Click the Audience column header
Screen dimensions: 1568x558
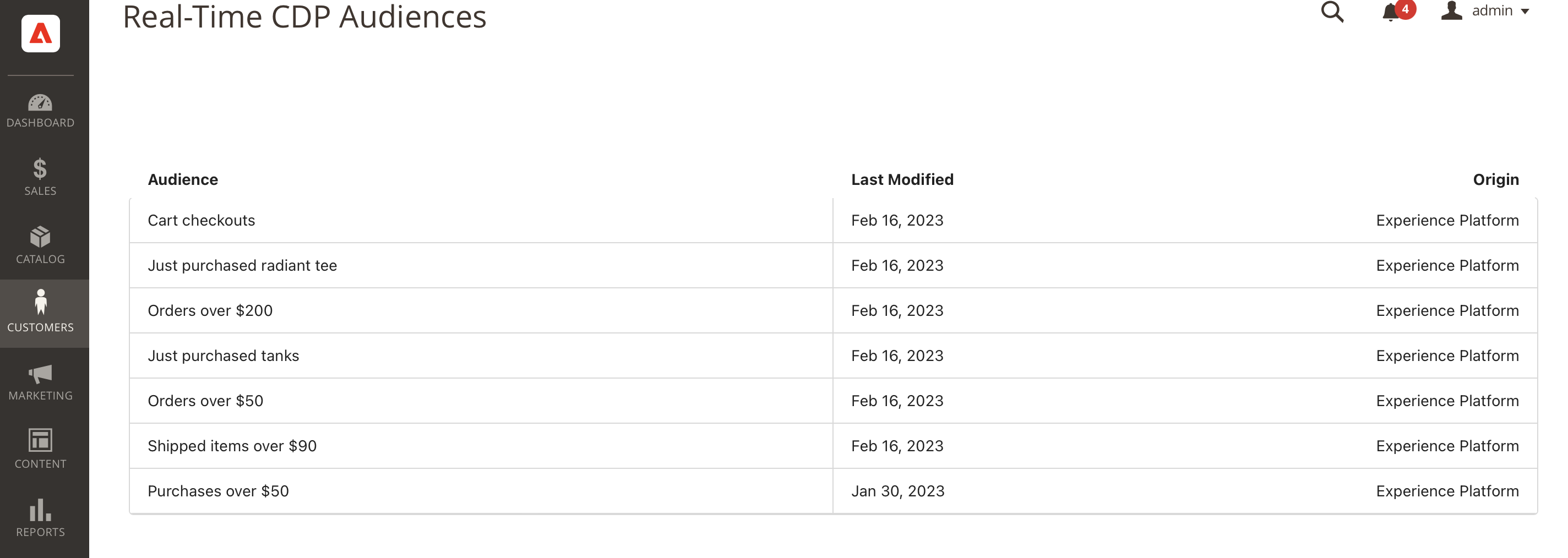(x=183, y=179)
